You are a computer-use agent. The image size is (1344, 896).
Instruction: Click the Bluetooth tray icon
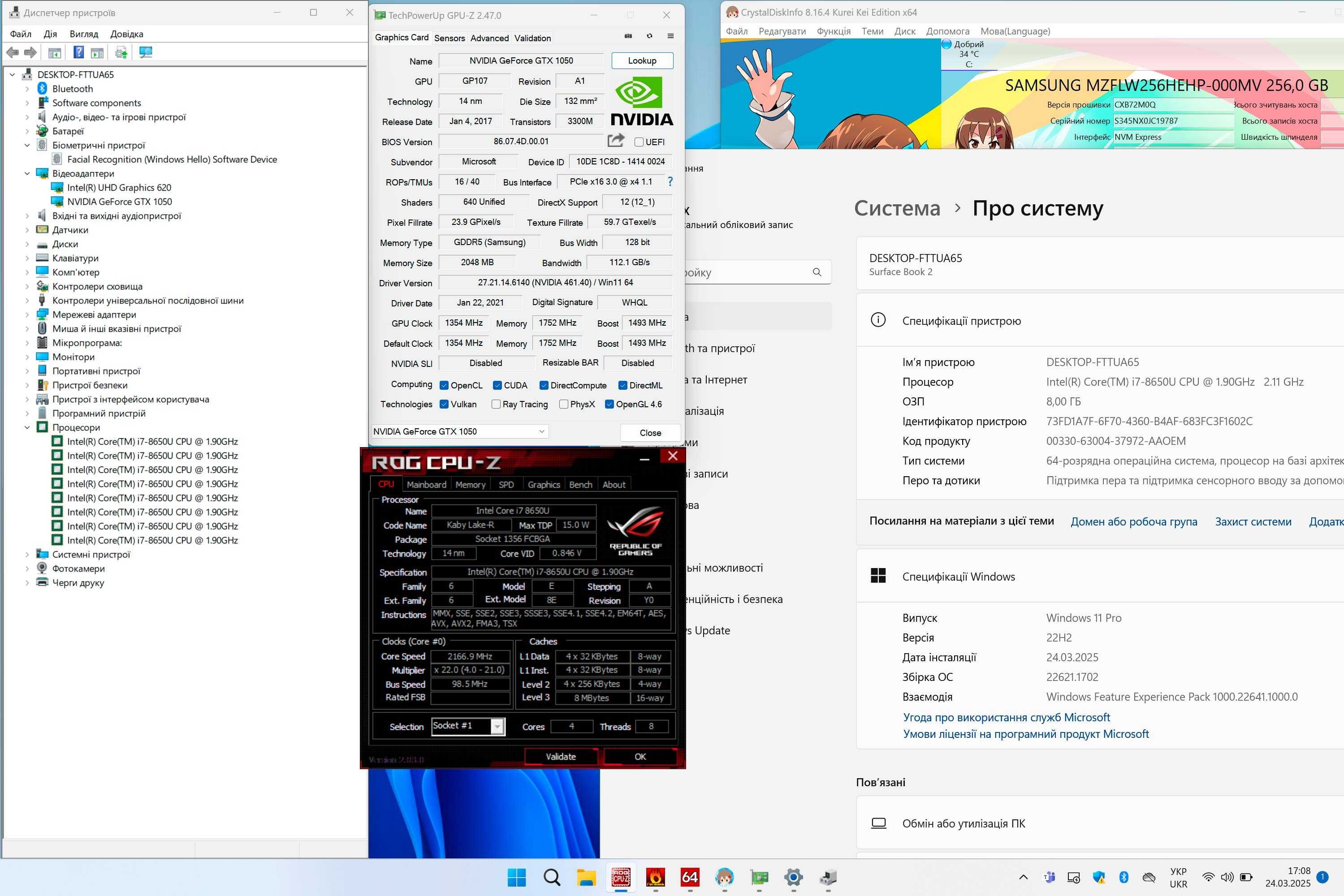click(1124, 877)
